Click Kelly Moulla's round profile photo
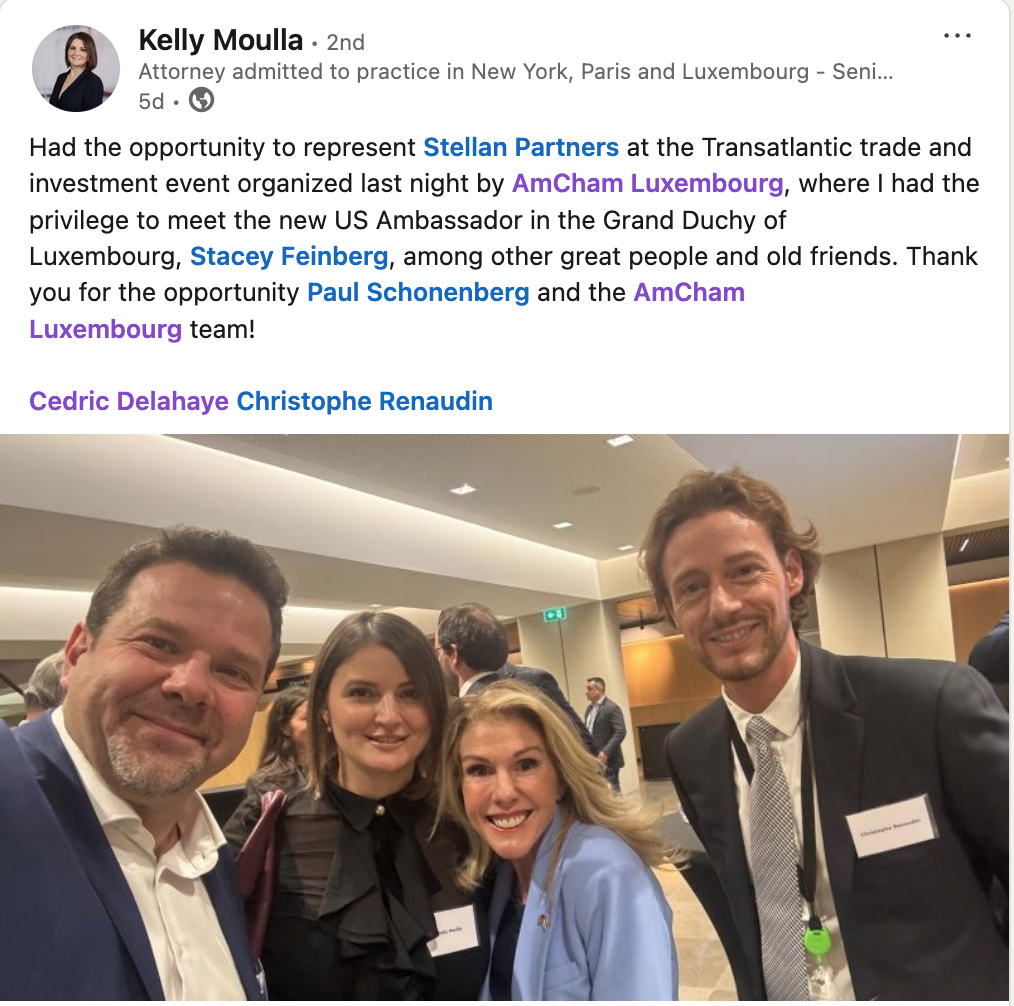1014x1006 pixels. coord(76,69)
